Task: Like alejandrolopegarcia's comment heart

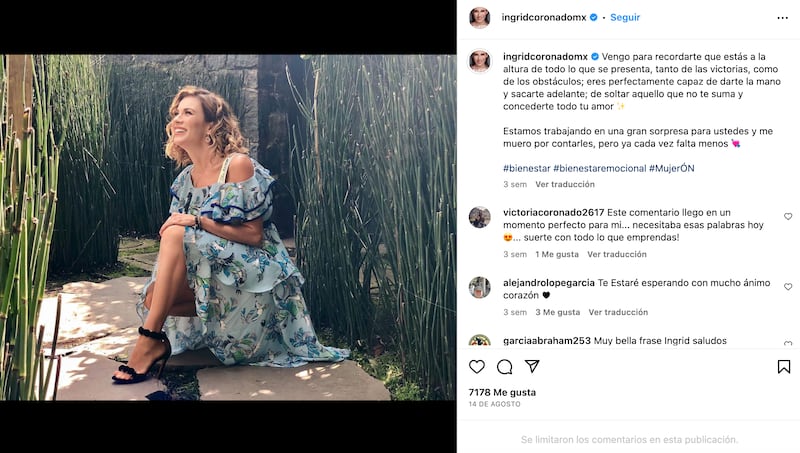Action: (x=788, y=287)
